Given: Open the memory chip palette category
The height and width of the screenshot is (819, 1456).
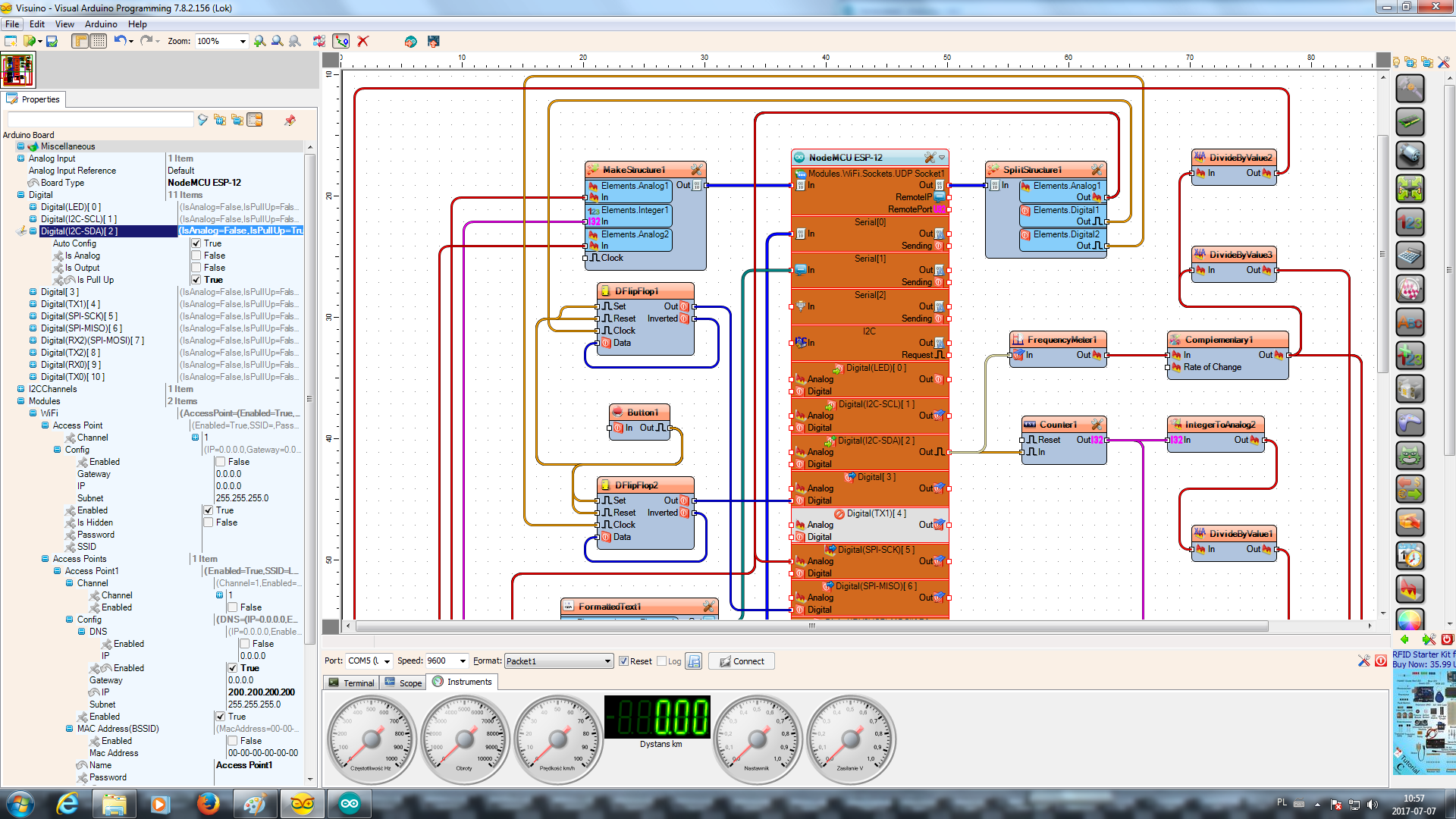Looking at the screenshot, I should coord(1410,122).
